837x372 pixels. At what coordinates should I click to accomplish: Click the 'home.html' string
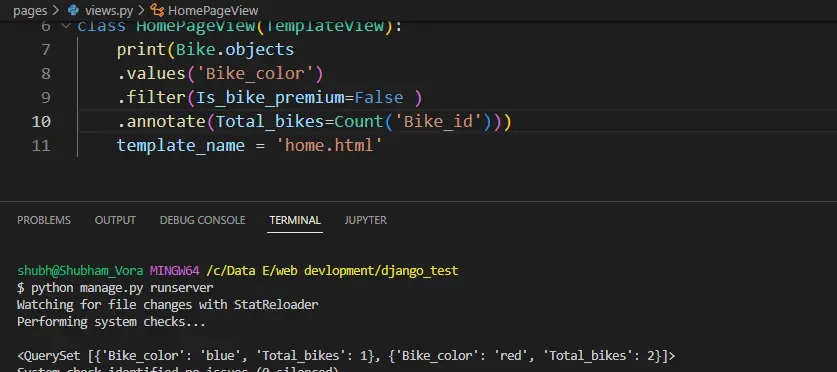329,146
